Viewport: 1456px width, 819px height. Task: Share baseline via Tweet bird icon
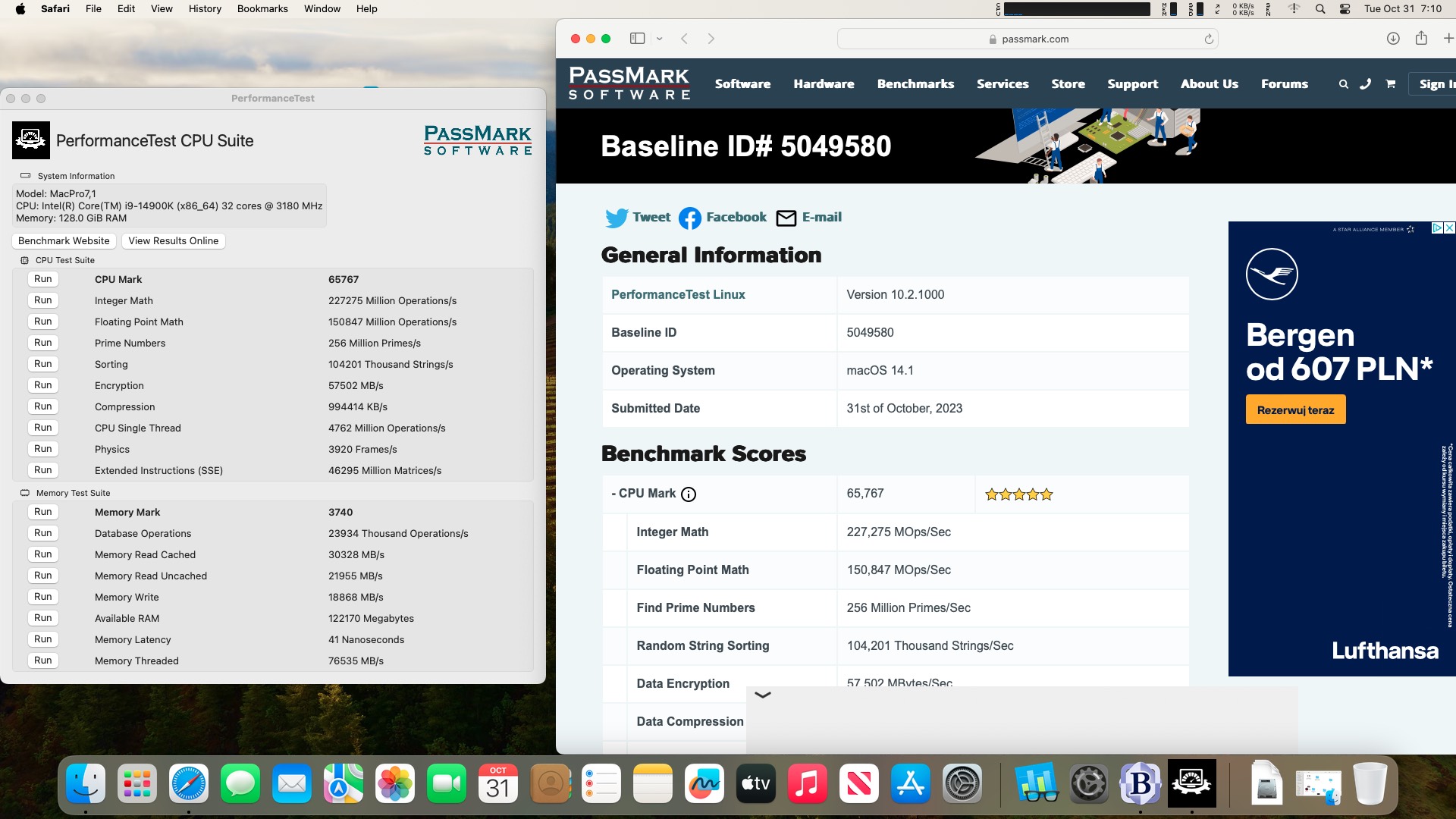617,218
